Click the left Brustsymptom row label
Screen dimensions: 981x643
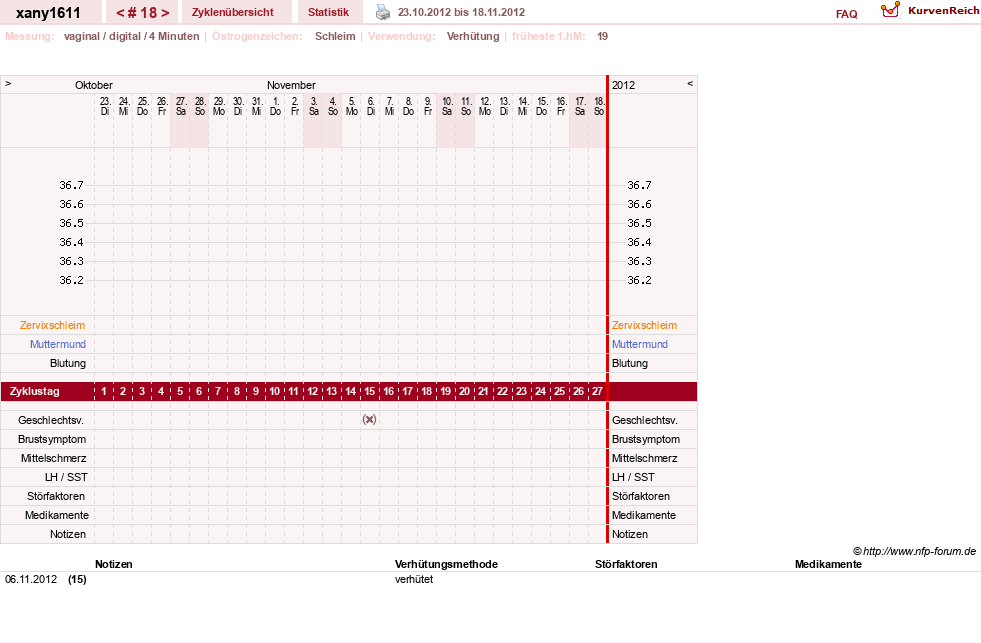click(x=52, y=439)
